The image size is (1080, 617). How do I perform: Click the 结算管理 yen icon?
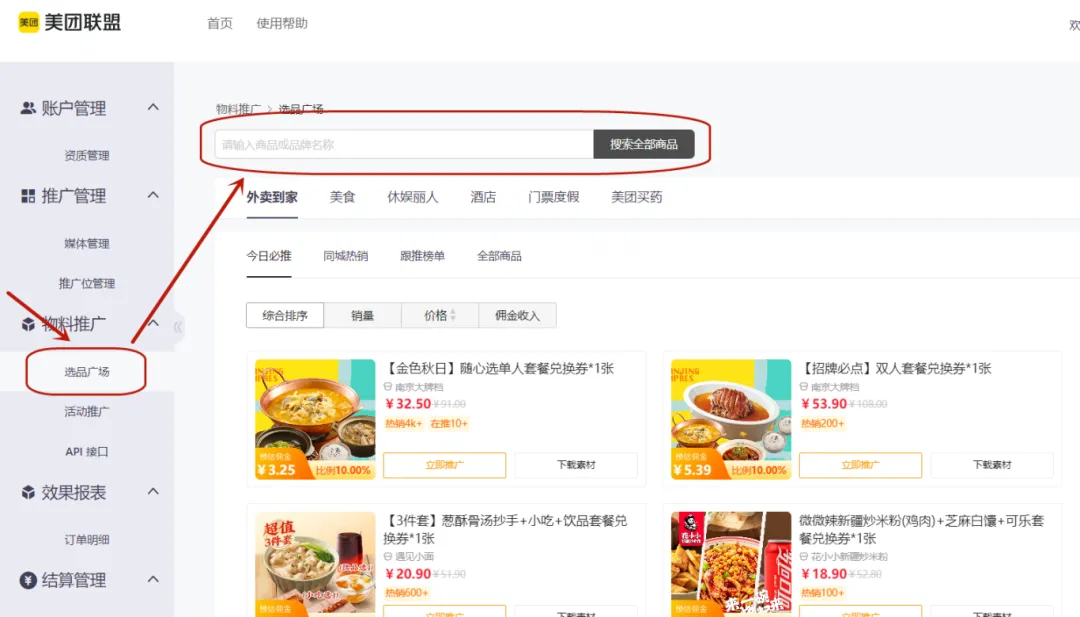click(x=28, y=580)
